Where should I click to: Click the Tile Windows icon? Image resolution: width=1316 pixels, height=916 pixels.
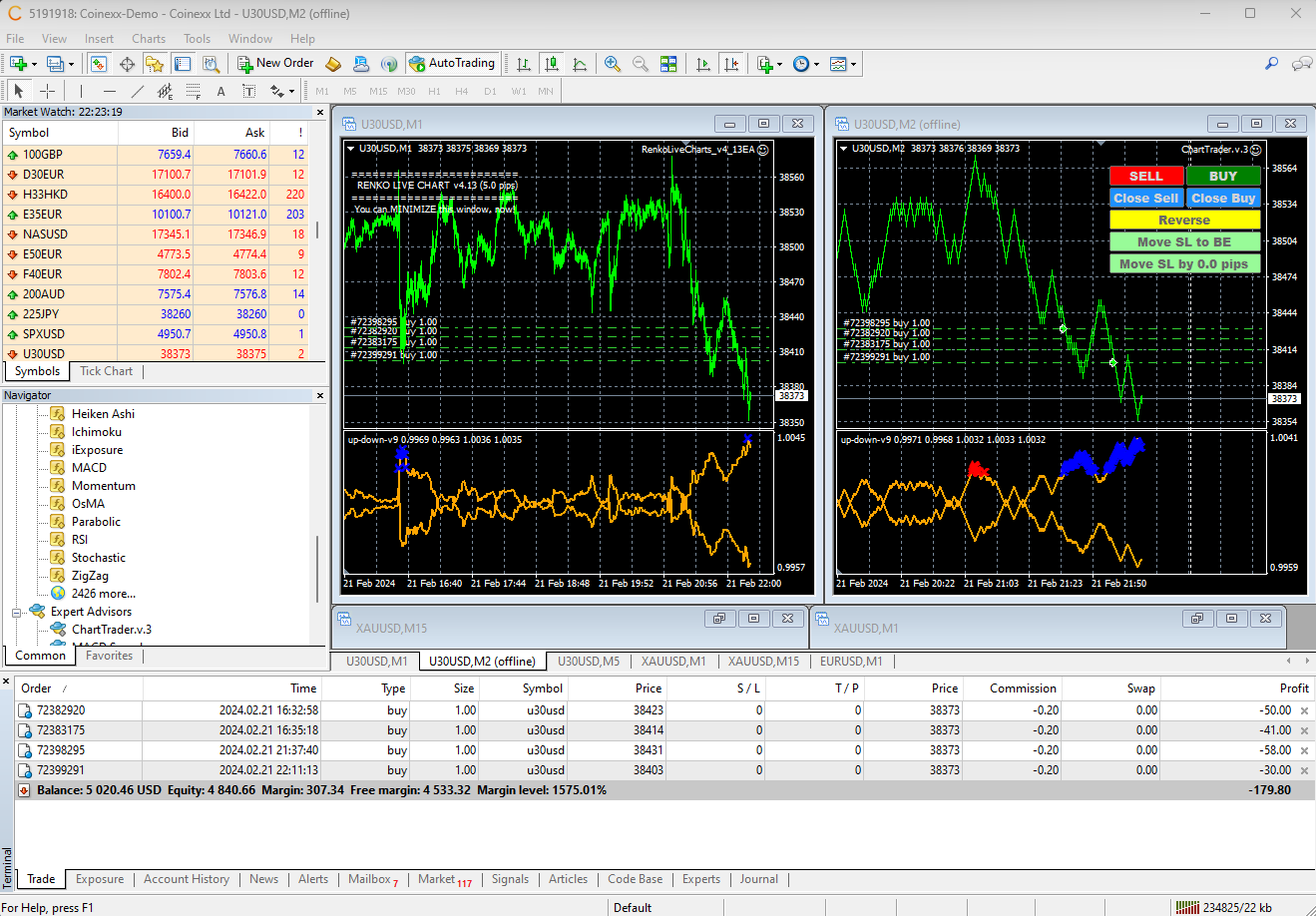point(668,64)
